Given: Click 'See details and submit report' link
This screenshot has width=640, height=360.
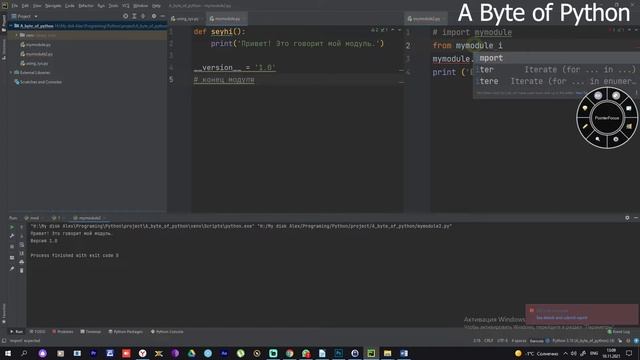Looking at the screenshot, I should [562, 318].
